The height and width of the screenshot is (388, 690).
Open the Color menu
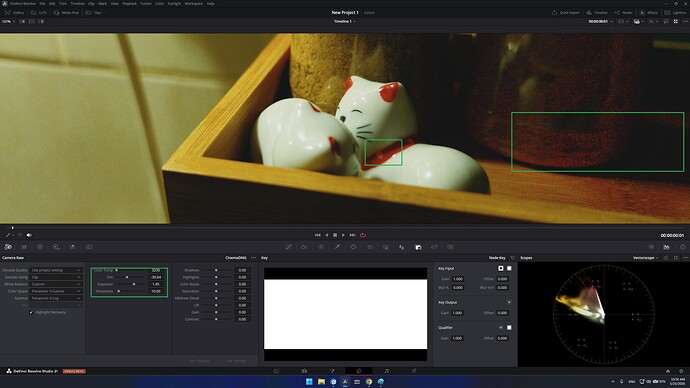coord(159,4)
